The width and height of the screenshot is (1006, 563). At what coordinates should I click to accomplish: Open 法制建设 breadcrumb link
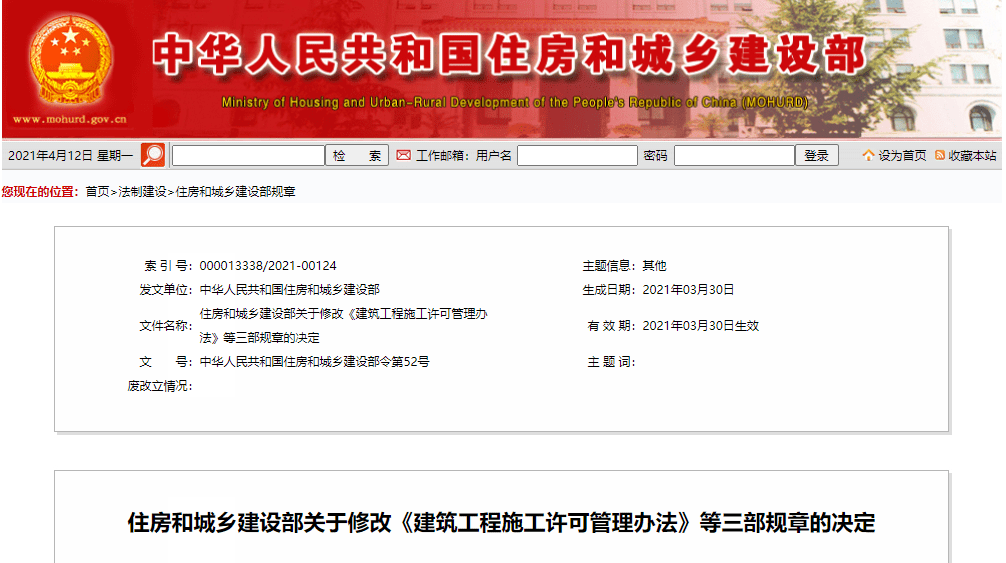pyautogui.click(x=142, y=192)
